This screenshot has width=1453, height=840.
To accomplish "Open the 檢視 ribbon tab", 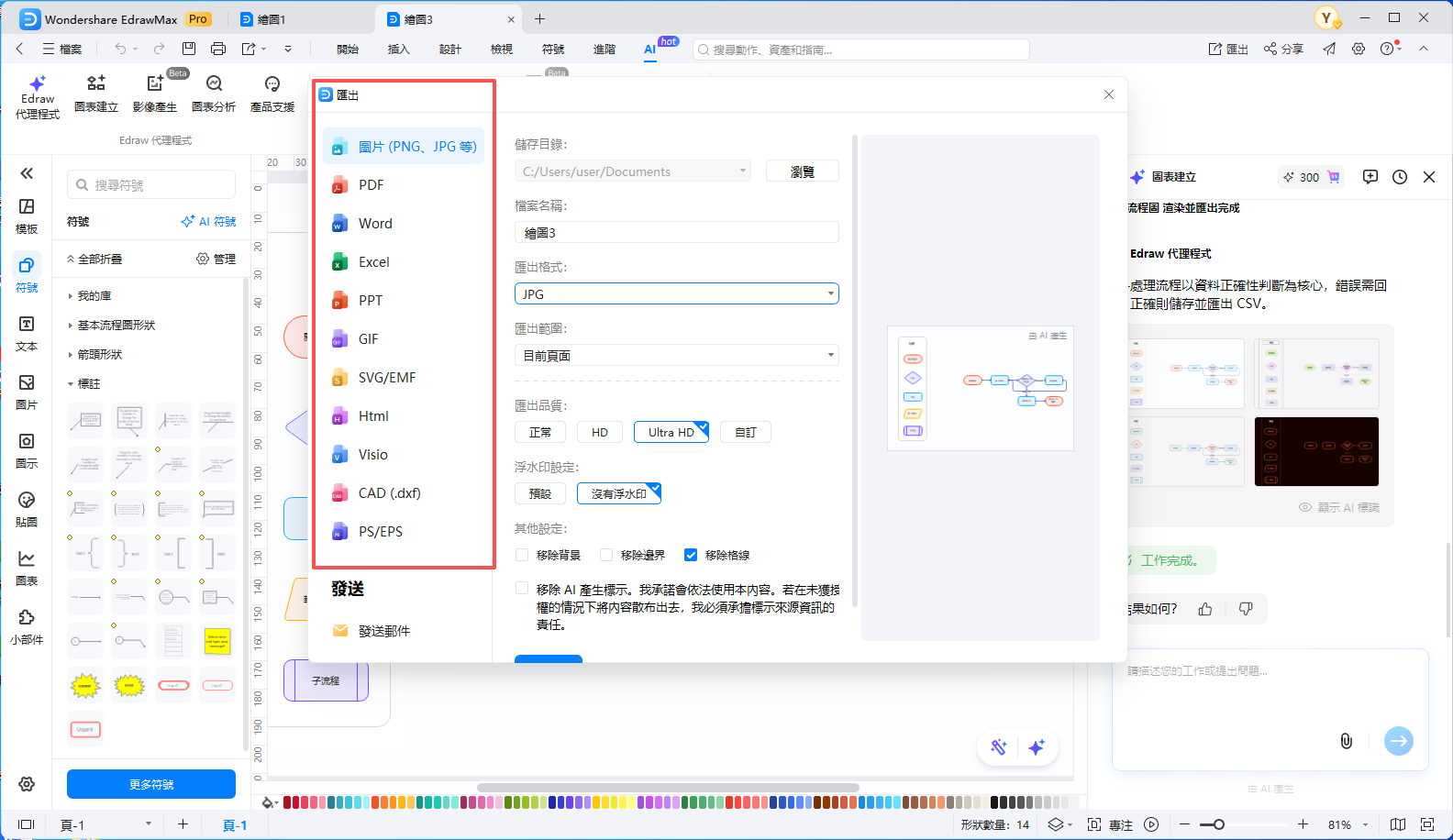I will (x=502, y=50).
